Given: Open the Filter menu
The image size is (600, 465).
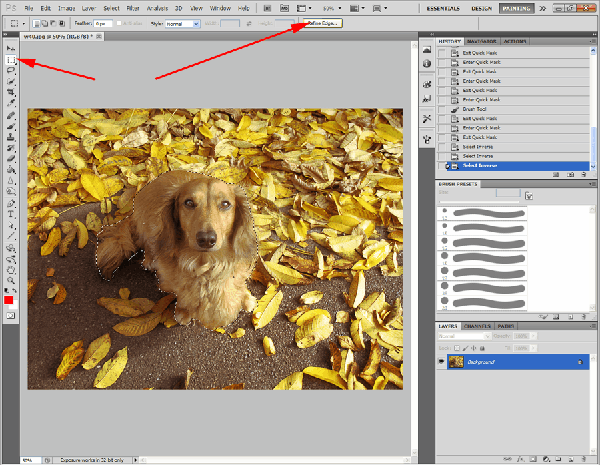Looking at the screenshot, I should tap(129, 7).
